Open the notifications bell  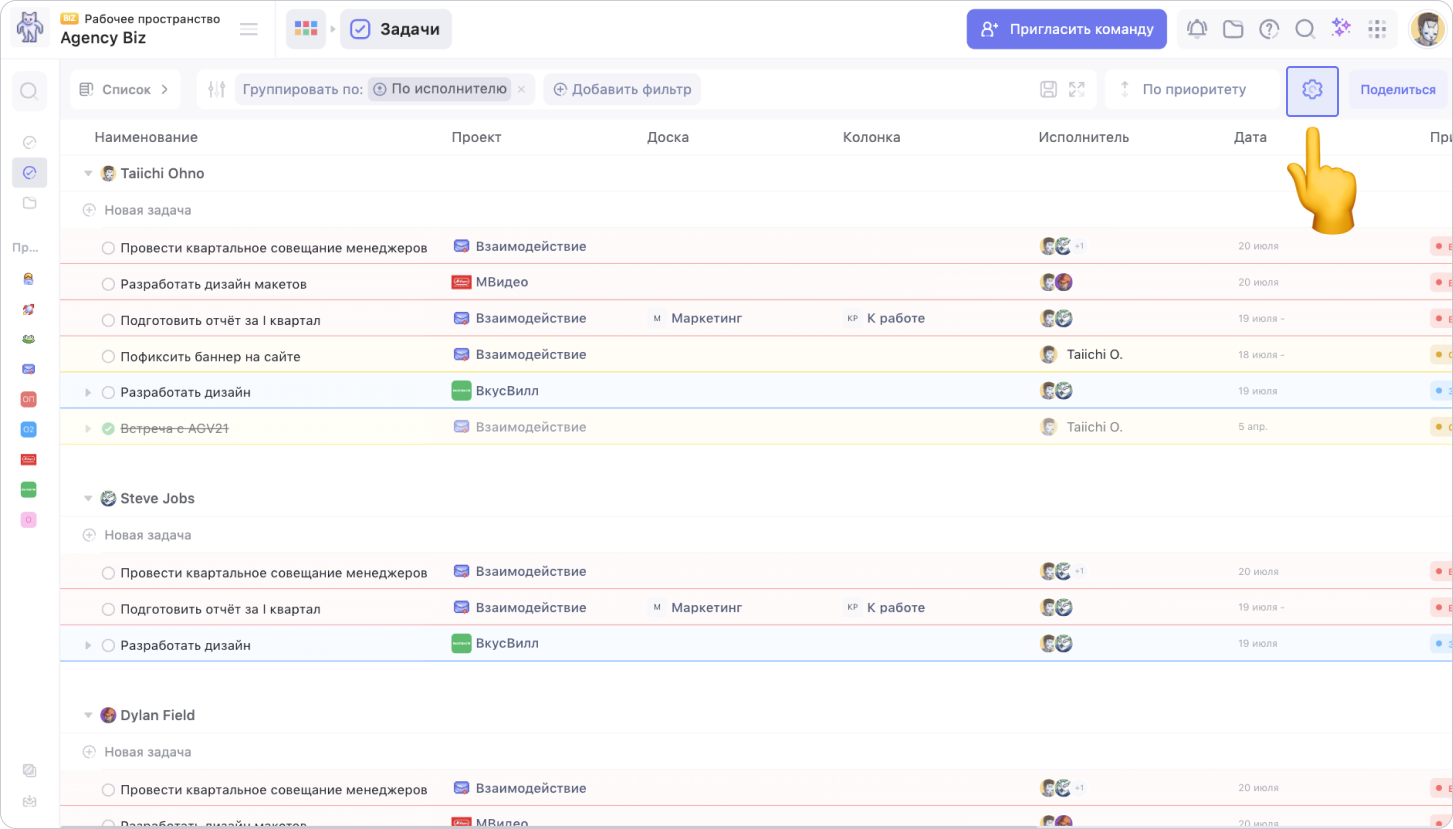(1197, 29)
